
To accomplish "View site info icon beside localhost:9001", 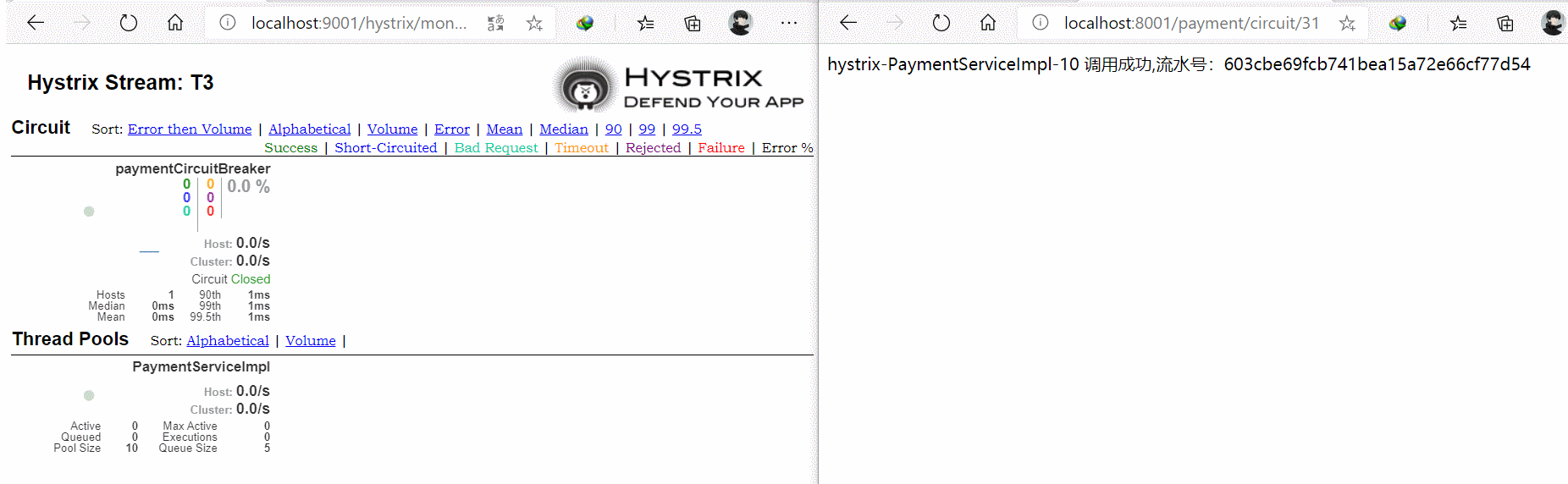I will click(x=228, y=23).
